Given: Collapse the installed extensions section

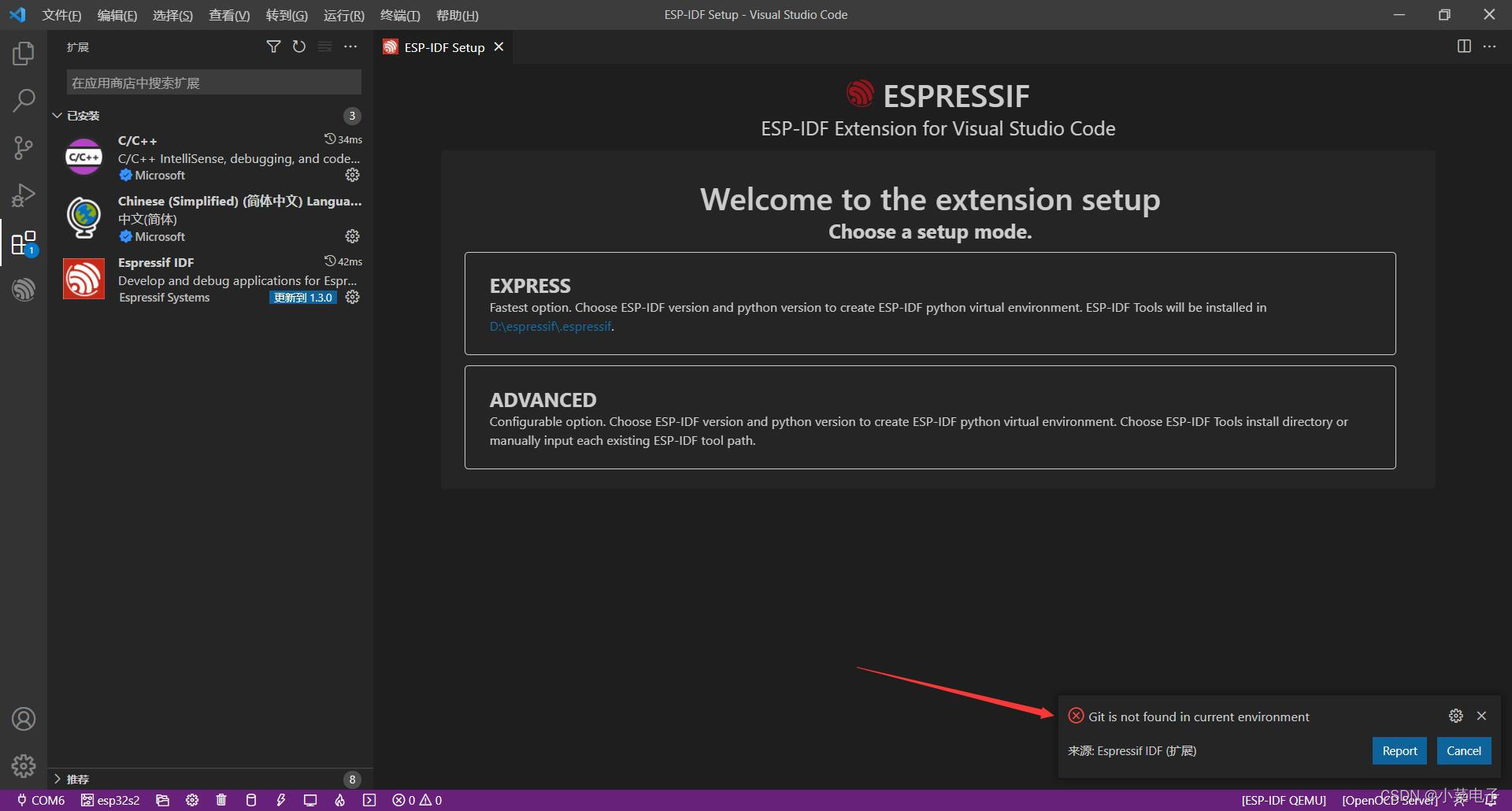Looking at the screenshot, I should (x=209, y=116).
